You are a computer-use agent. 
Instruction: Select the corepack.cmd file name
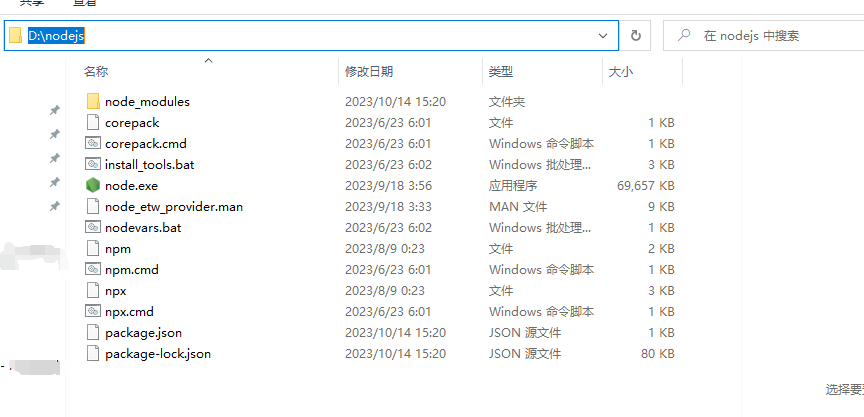coord(145,144)
